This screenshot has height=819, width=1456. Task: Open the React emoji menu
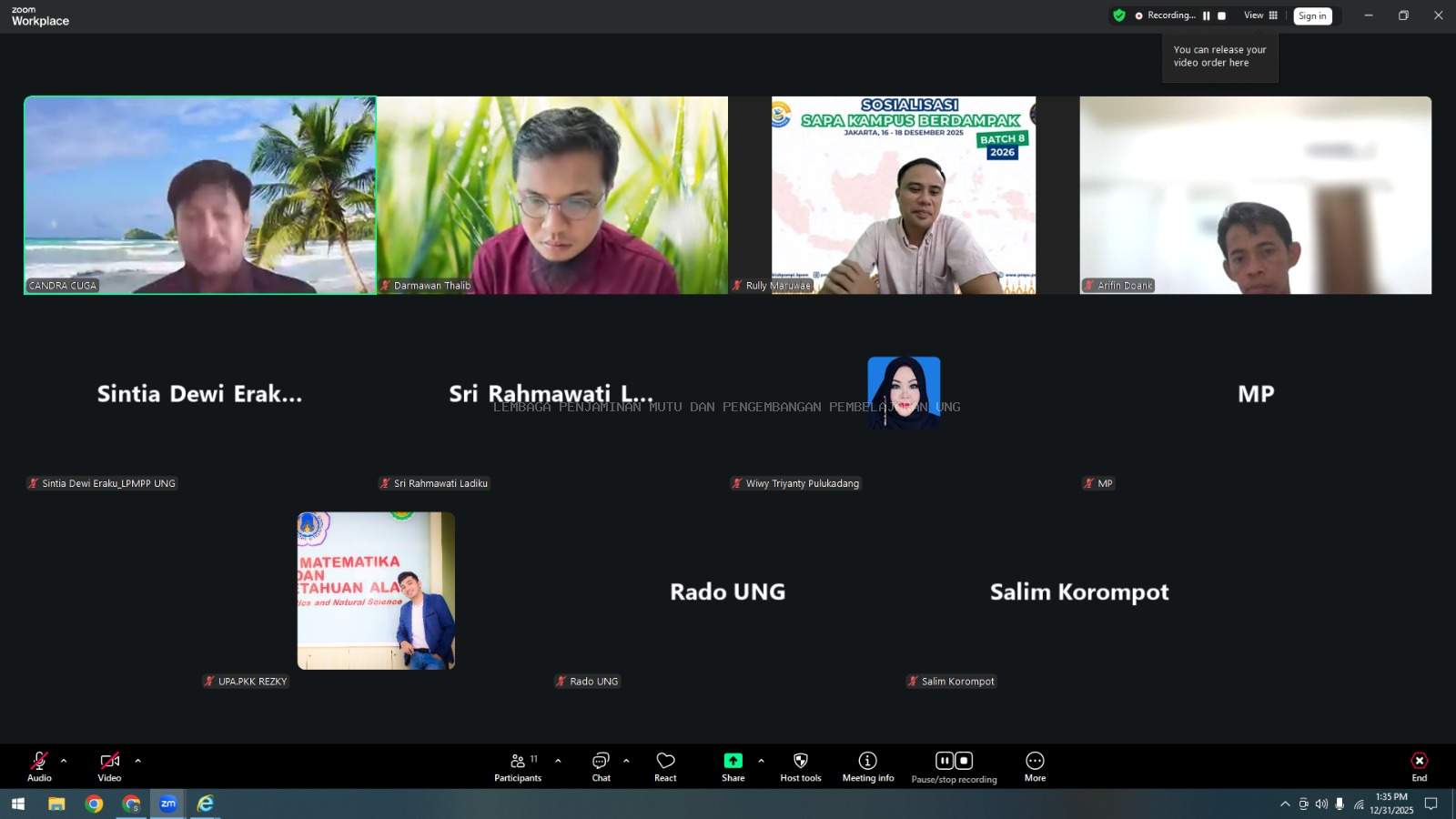(665, 766)
